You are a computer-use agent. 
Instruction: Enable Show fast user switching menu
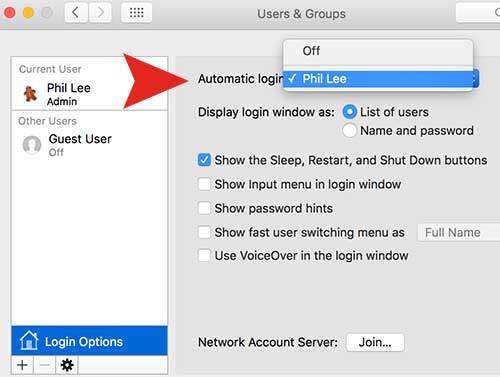204,232
